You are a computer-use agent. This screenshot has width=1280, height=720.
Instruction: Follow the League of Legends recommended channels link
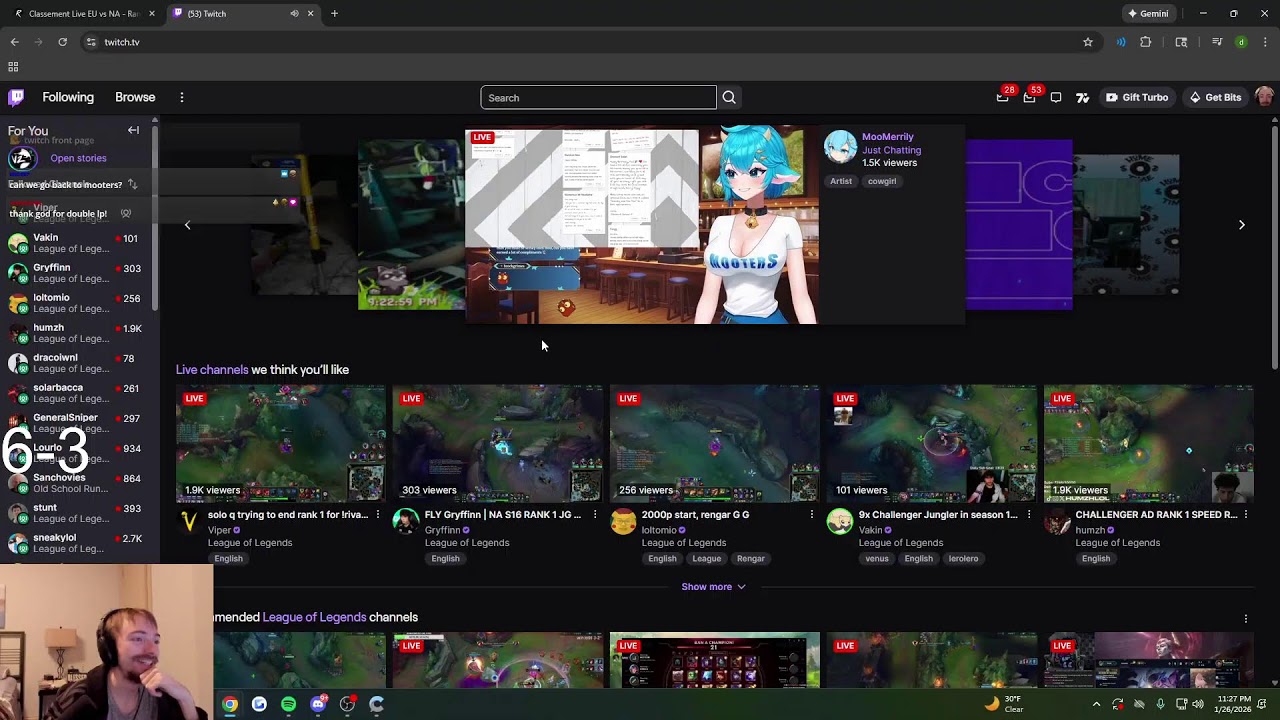(x=314, y=617)
